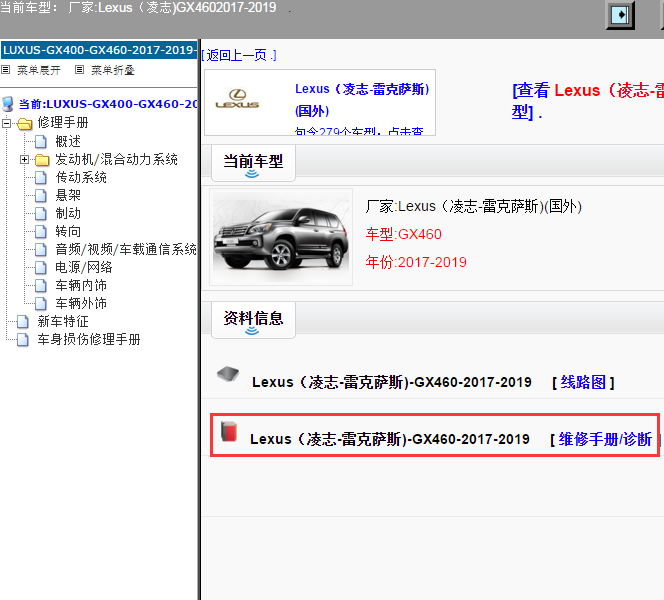Click the document icon beside 转向
The width and height of the screenshot is (664, 600).
(x=41, y=232)
